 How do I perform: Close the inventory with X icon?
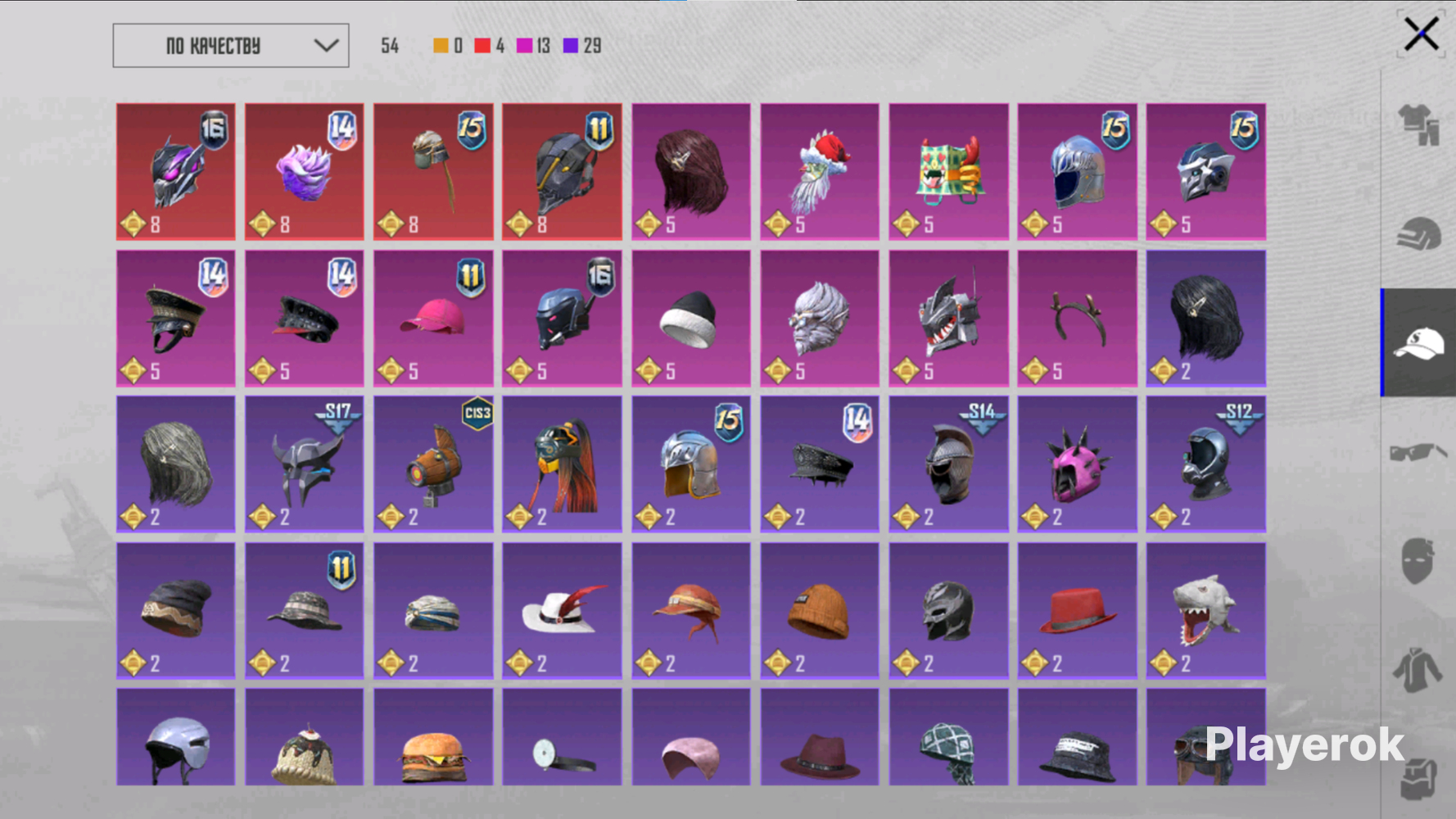click(x=1421, y=34)
